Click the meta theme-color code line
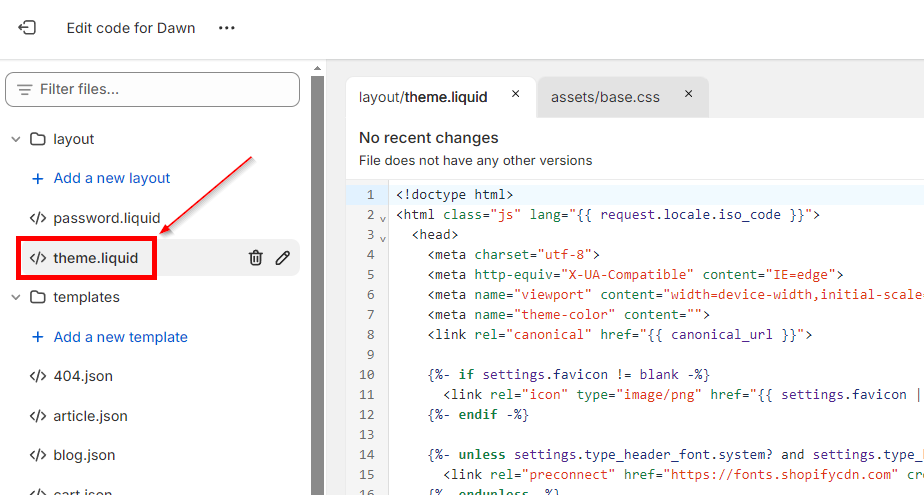The width and height of the screenshot is (924, 495). (x=569, y=315)
